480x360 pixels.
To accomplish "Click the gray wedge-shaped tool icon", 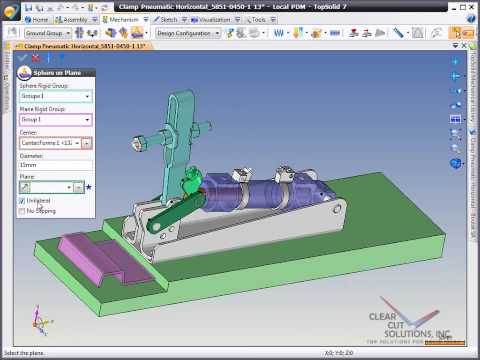I will 380,33.
